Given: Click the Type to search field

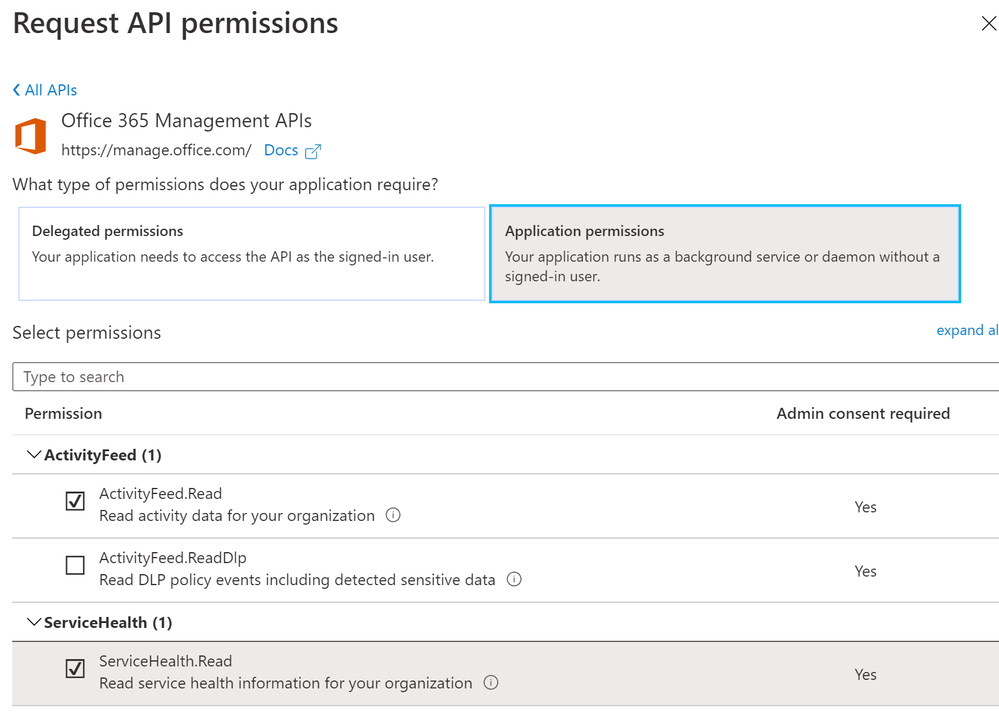Looking at the screenshot, I should [x=505, y=377].
